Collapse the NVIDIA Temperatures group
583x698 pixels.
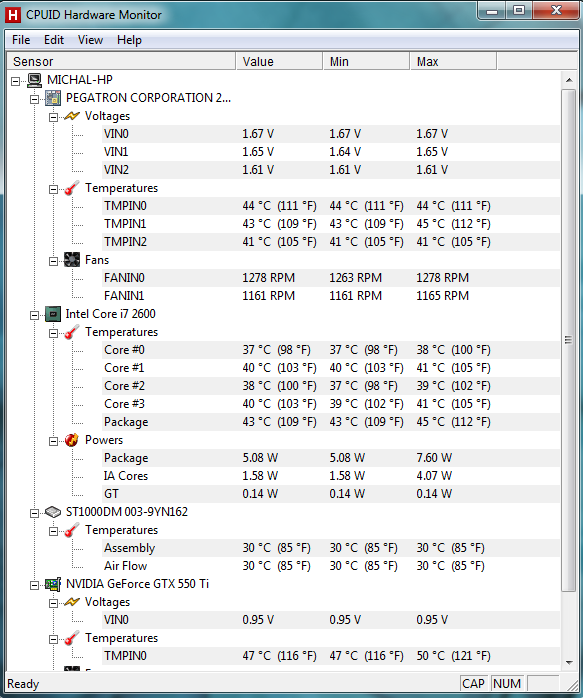(53, 639)
